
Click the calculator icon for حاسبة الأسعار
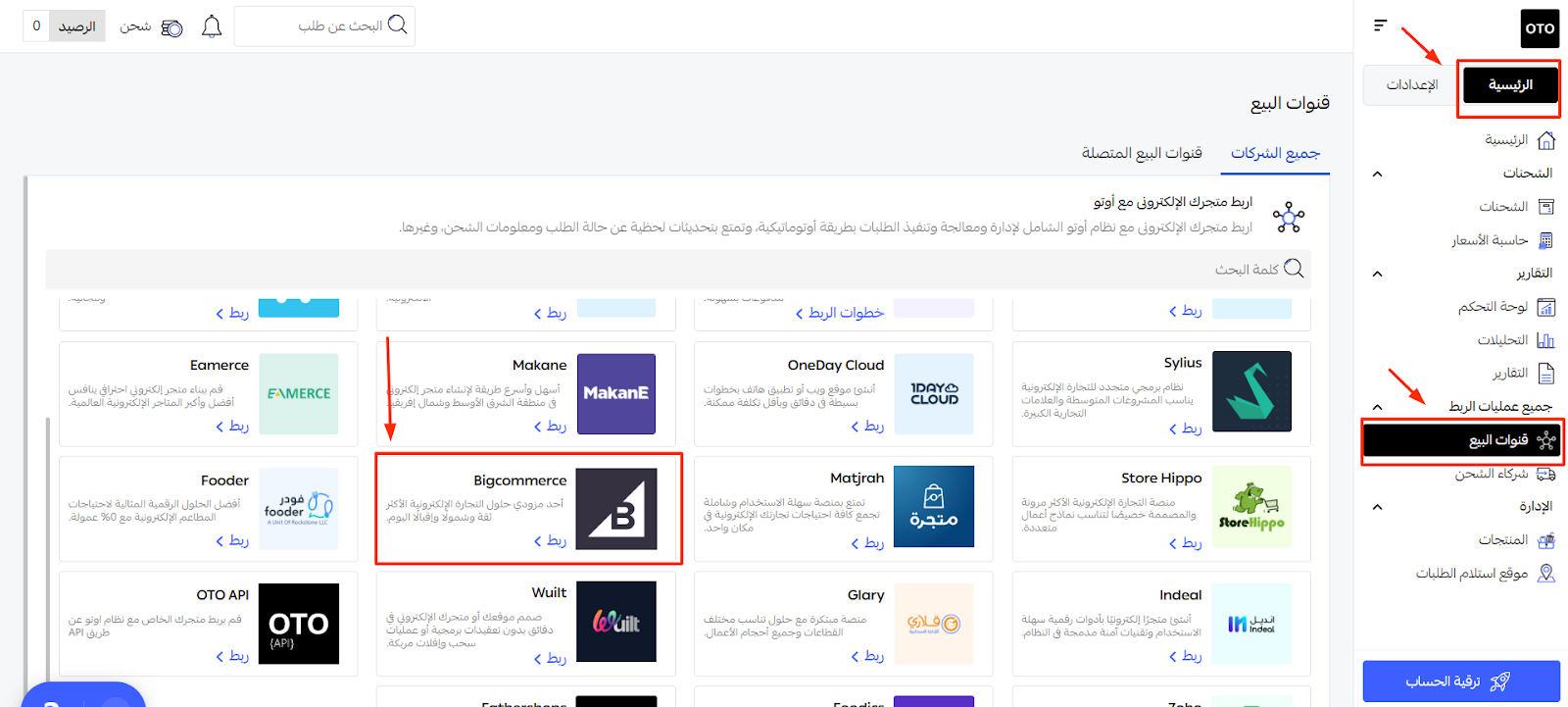coord(1546,240)
